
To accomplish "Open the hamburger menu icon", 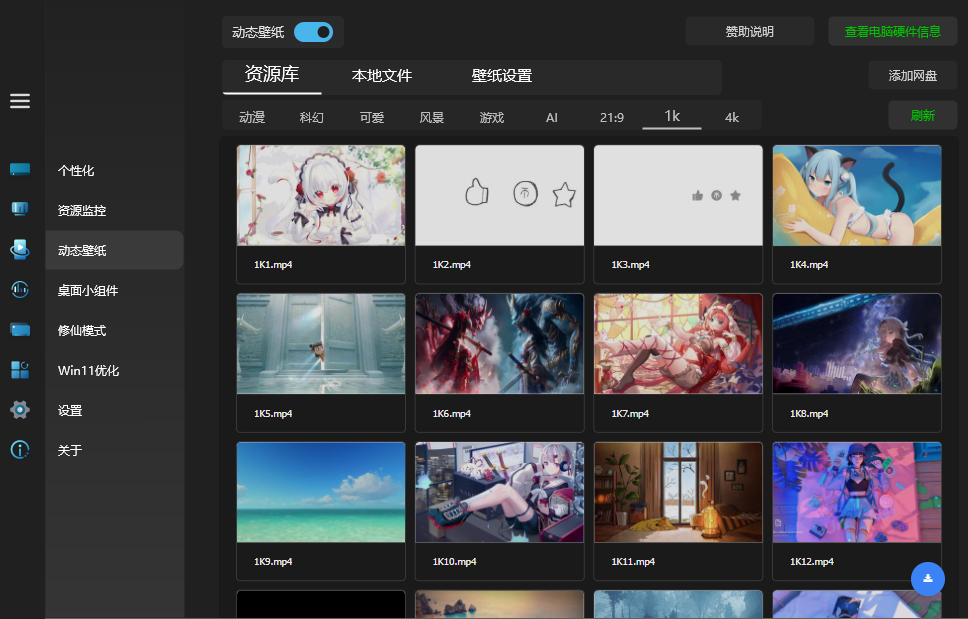I will coord(20,101).
